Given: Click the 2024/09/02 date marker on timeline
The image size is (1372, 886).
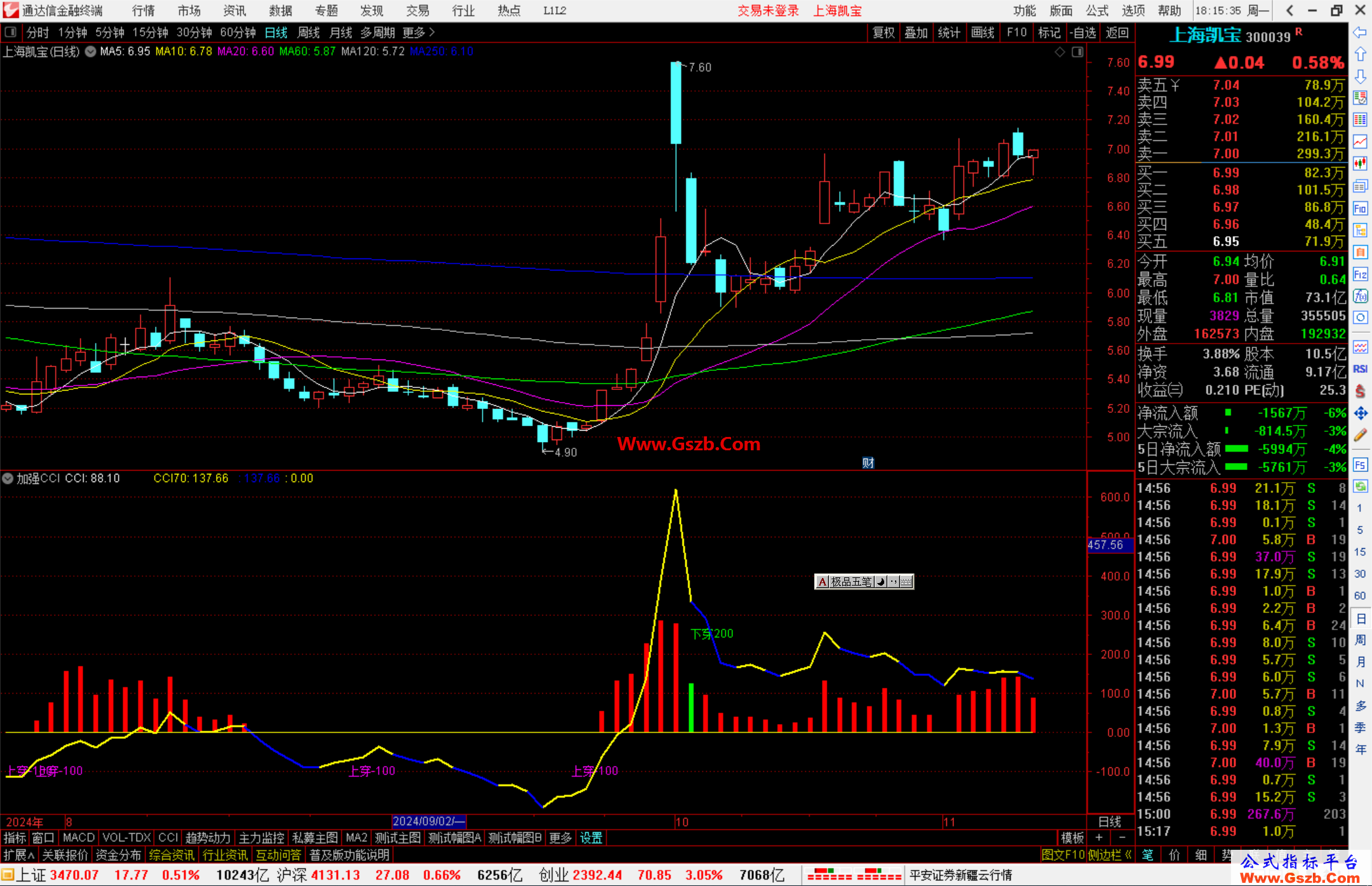Looking at the screenshot, I should pos(429,821).
